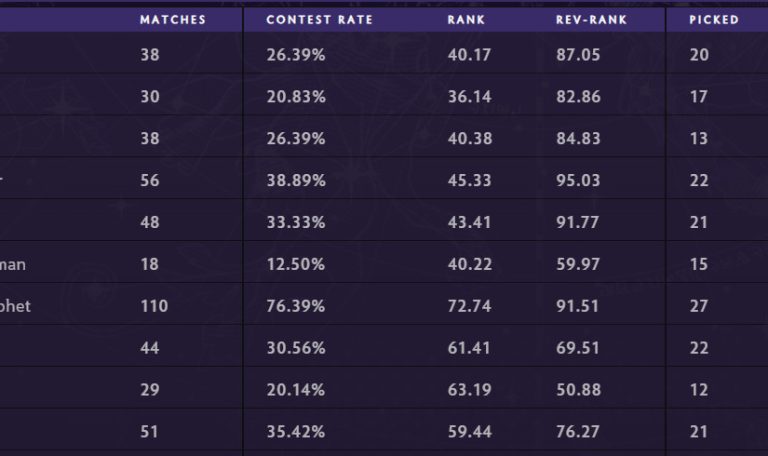The image size is (768, 456).
Task: Click the Rank column header
Action: point(467,20)
